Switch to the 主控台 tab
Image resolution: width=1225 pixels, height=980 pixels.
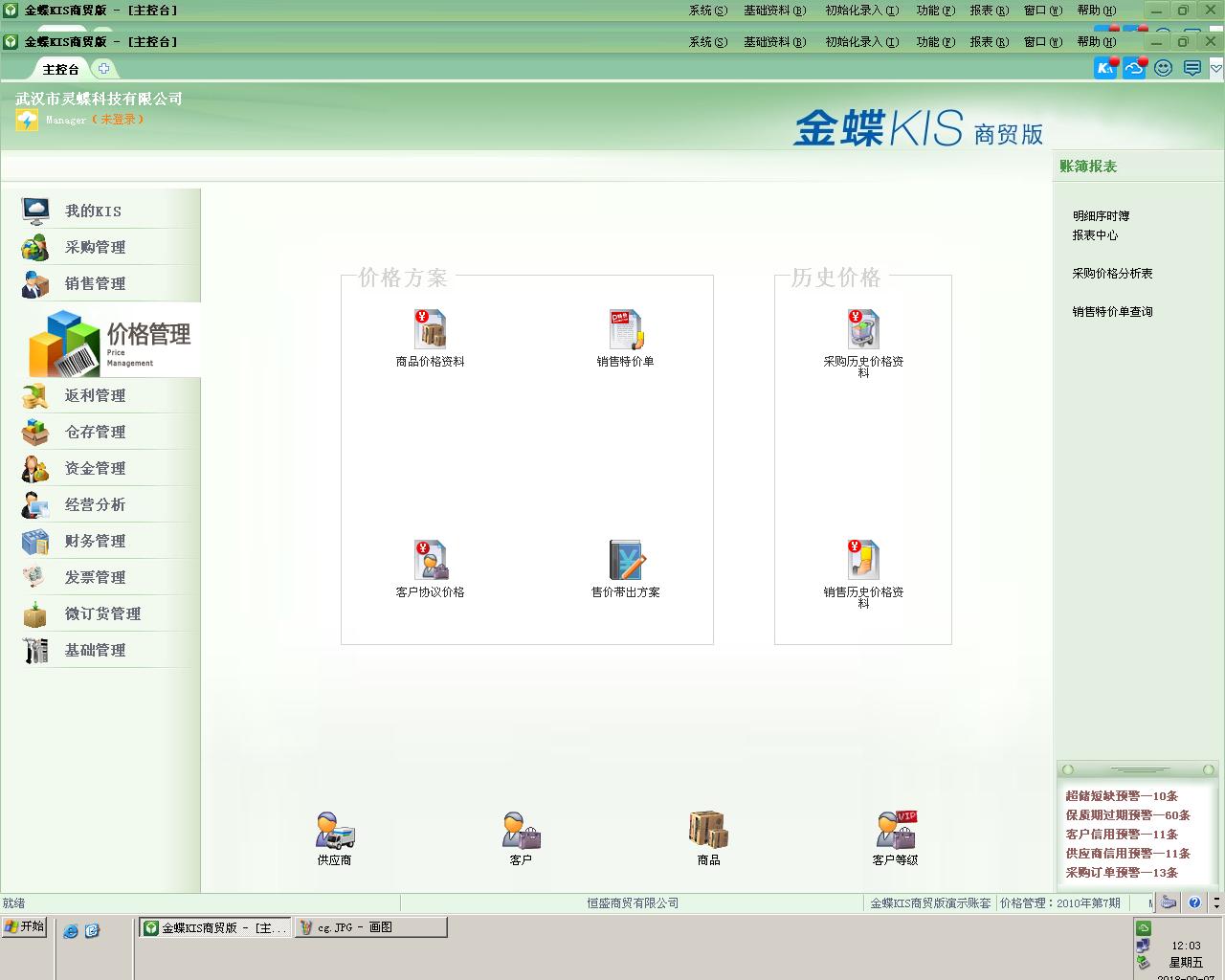coord(60,69)
